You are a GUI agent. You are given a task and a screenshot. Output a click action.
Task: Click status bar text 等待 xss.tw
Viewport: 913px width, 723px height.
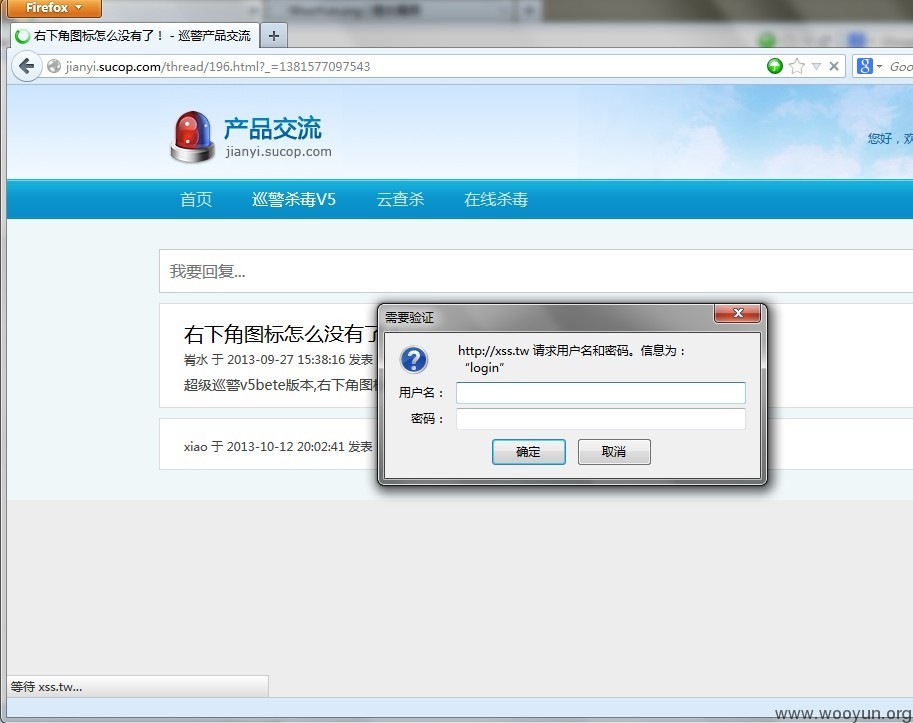(x=47, y=687)
